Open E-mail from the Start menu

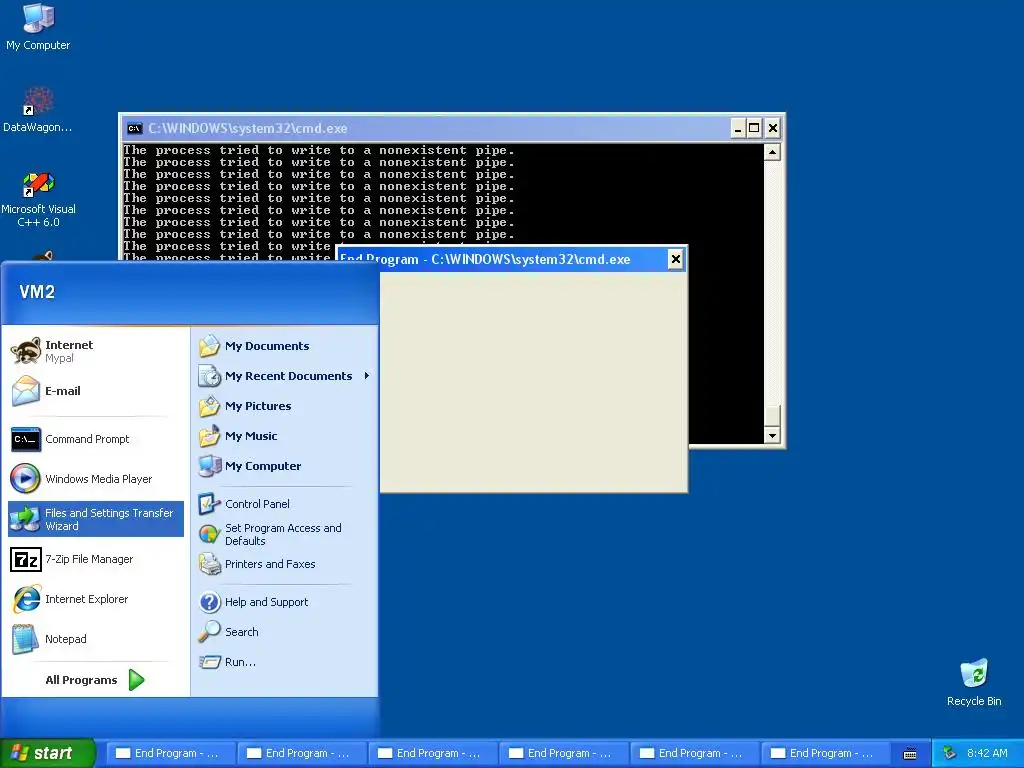[95, 391]
